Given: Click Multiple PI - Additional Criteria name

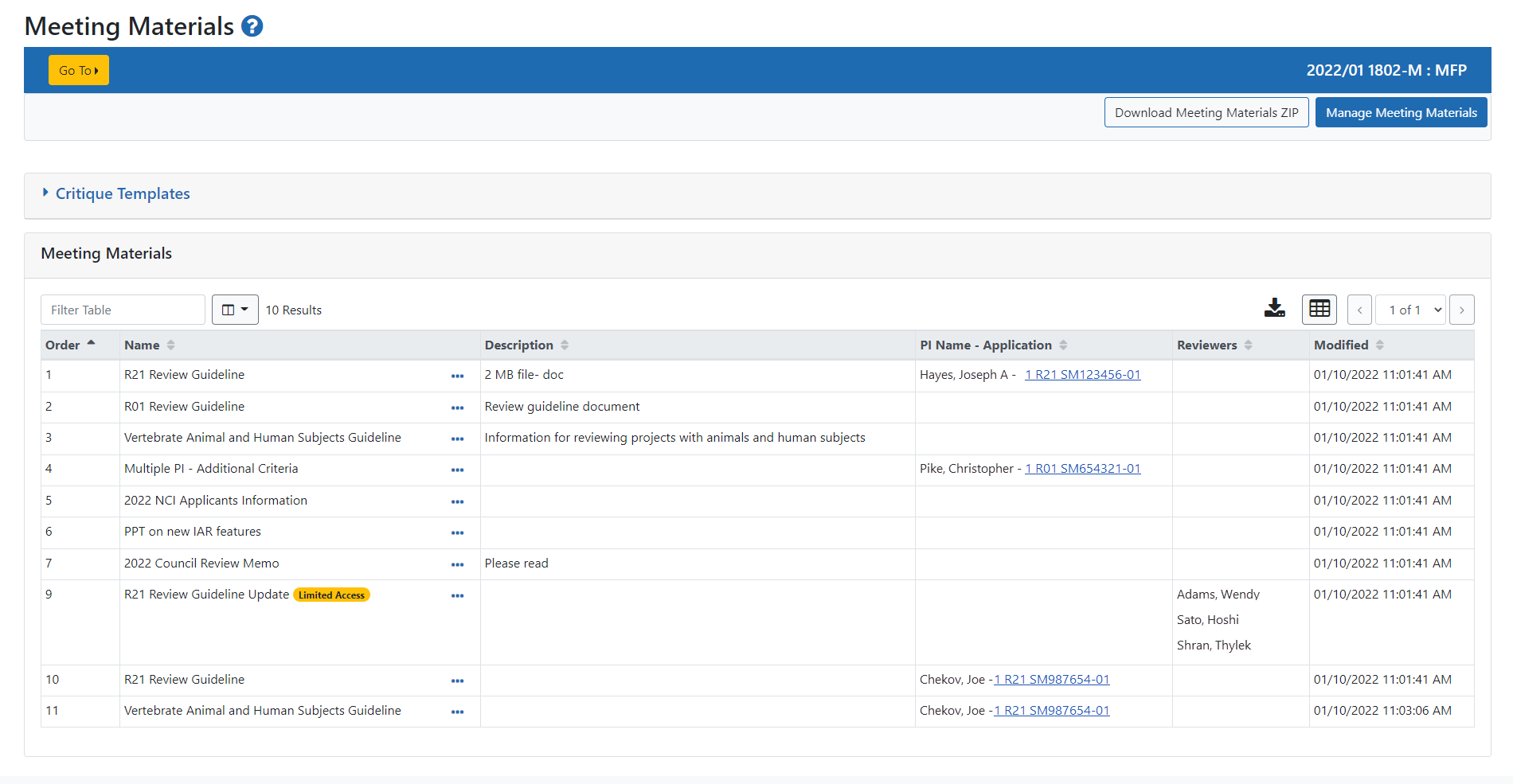Looking at the screenshot, I should pyautogui.click(x=211, y=468).
